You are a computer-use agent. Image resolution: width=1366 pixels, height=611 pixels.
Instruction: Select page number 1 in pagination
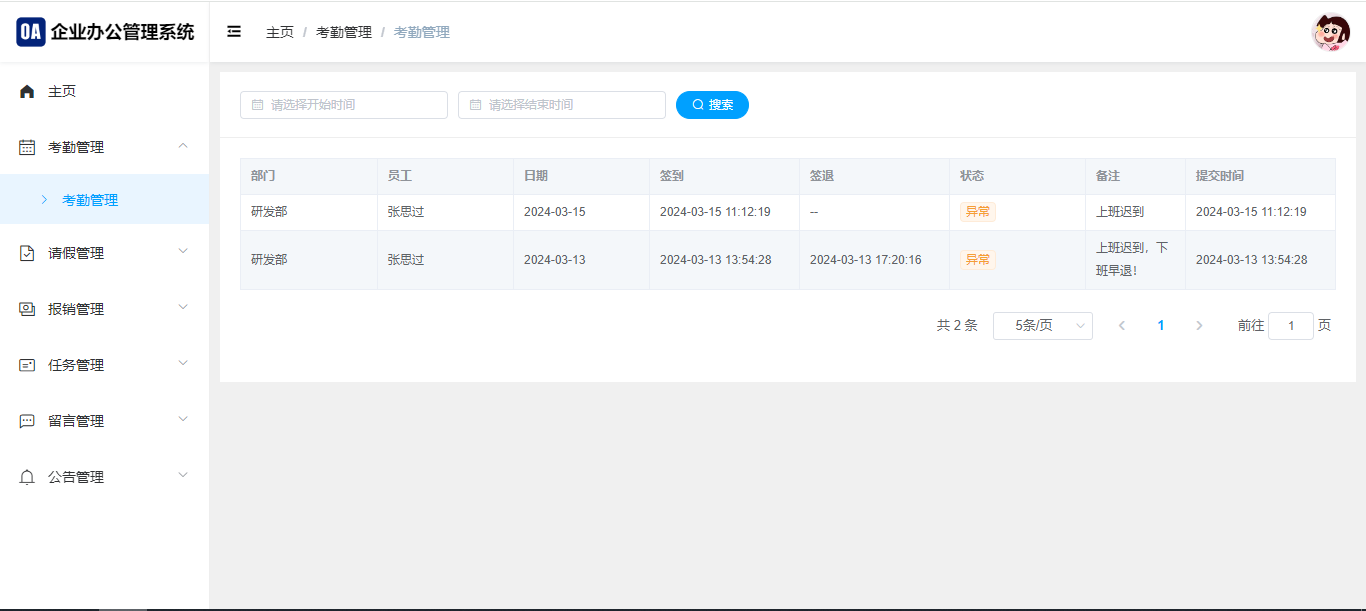pos(1161,326)
